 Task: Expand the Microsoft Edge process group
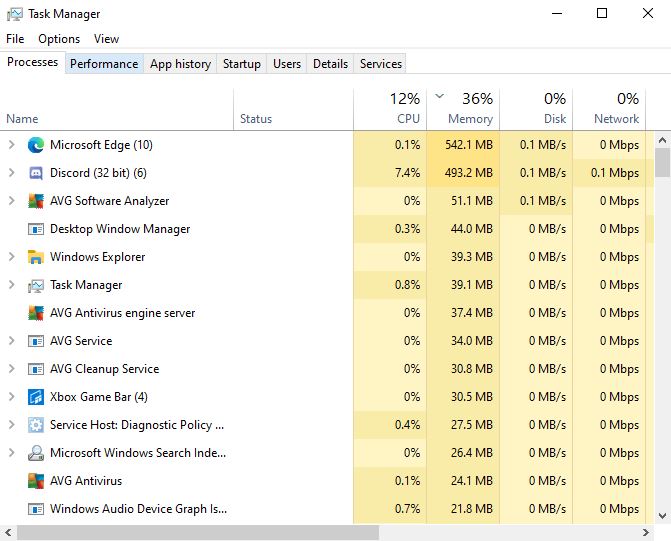click(12, 145)
